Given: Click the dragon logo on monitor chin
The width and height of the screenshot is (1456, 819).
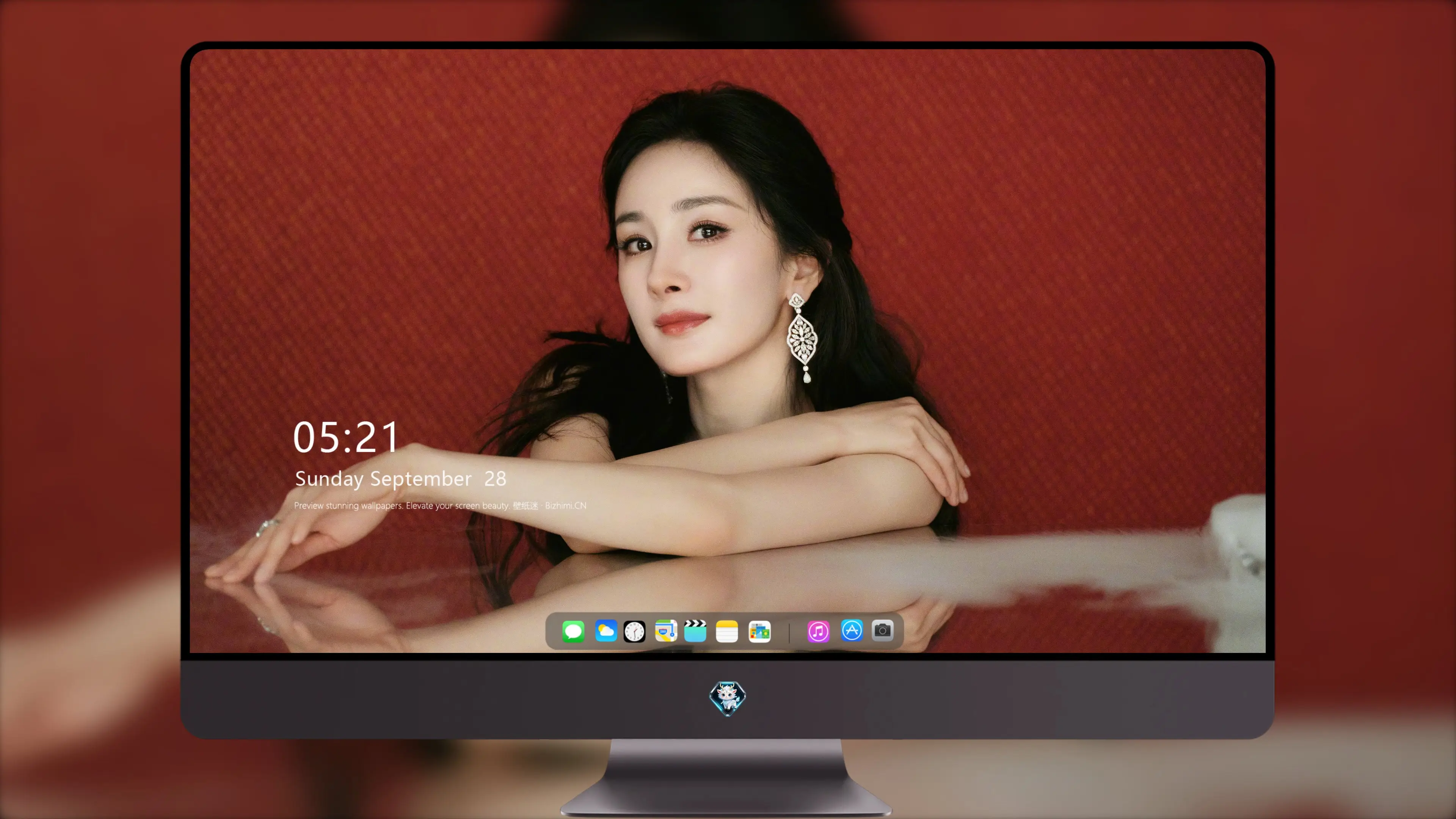Looking at the screenshot, I should point(728,698).
